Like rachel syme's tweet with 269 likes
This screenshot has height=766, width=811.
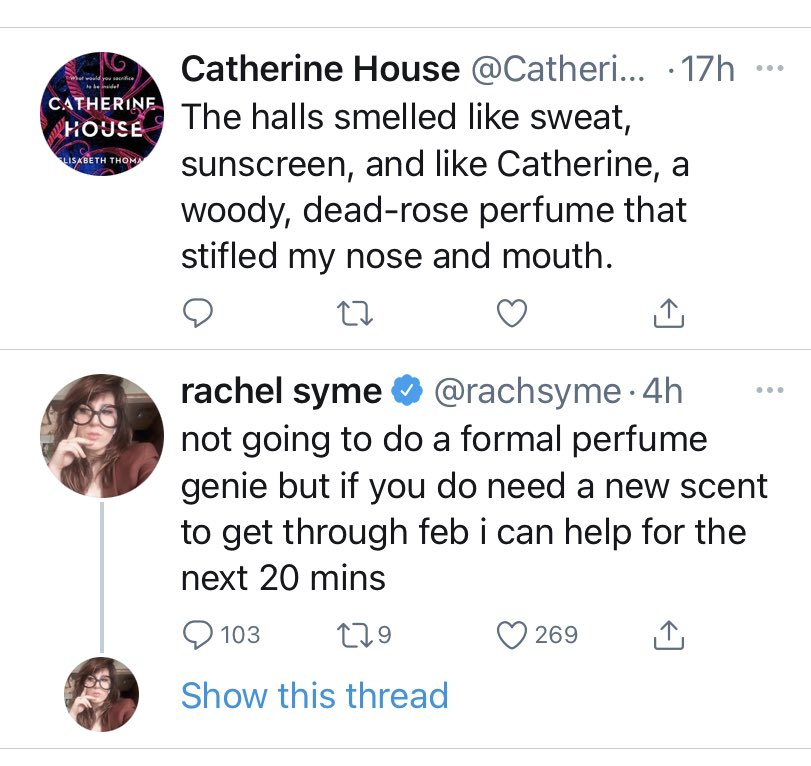tap(512, 634)
